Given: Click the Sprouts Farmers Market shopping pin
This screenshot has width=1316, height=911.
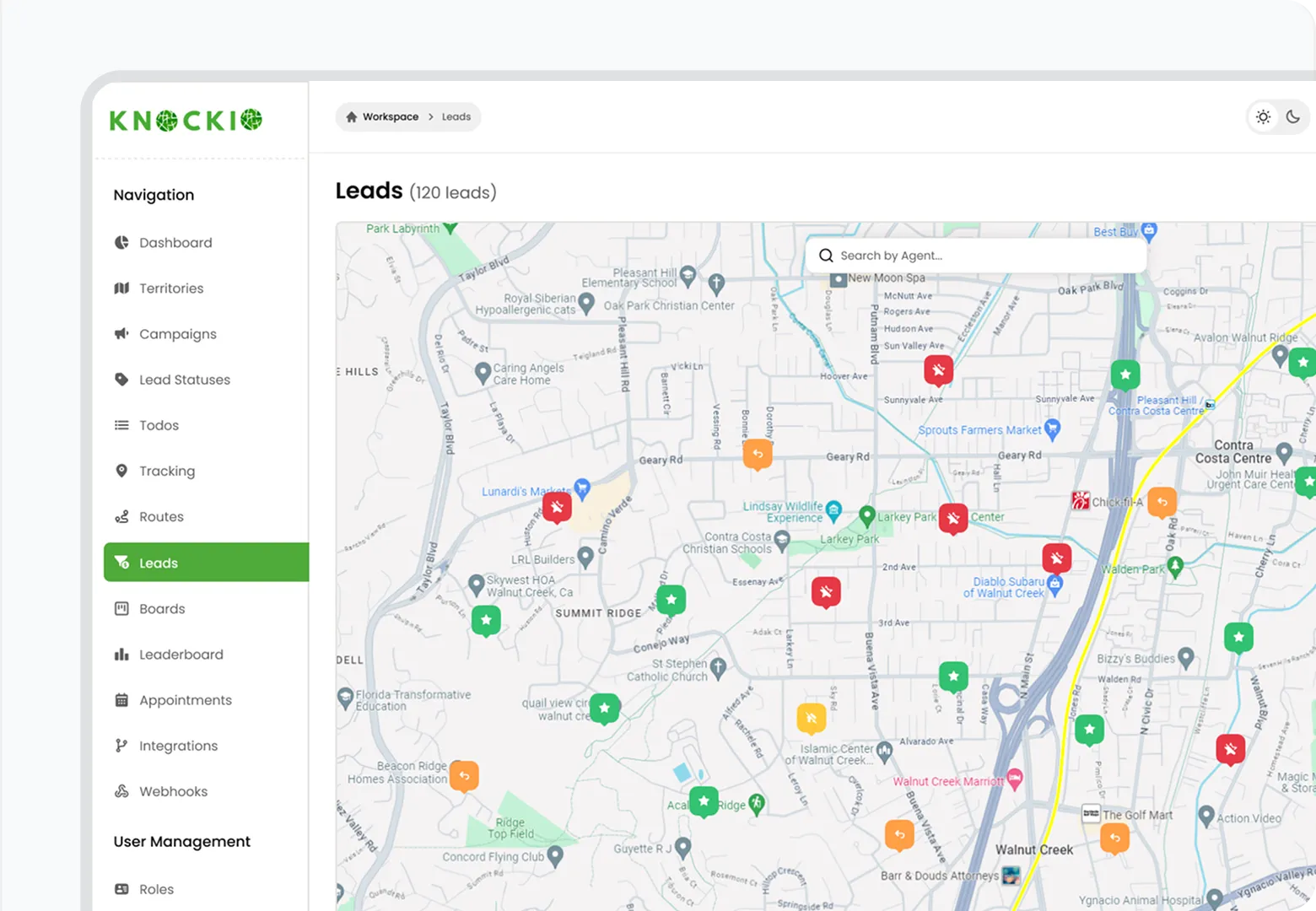Looking at the screenshot, I should point(1052,429).
